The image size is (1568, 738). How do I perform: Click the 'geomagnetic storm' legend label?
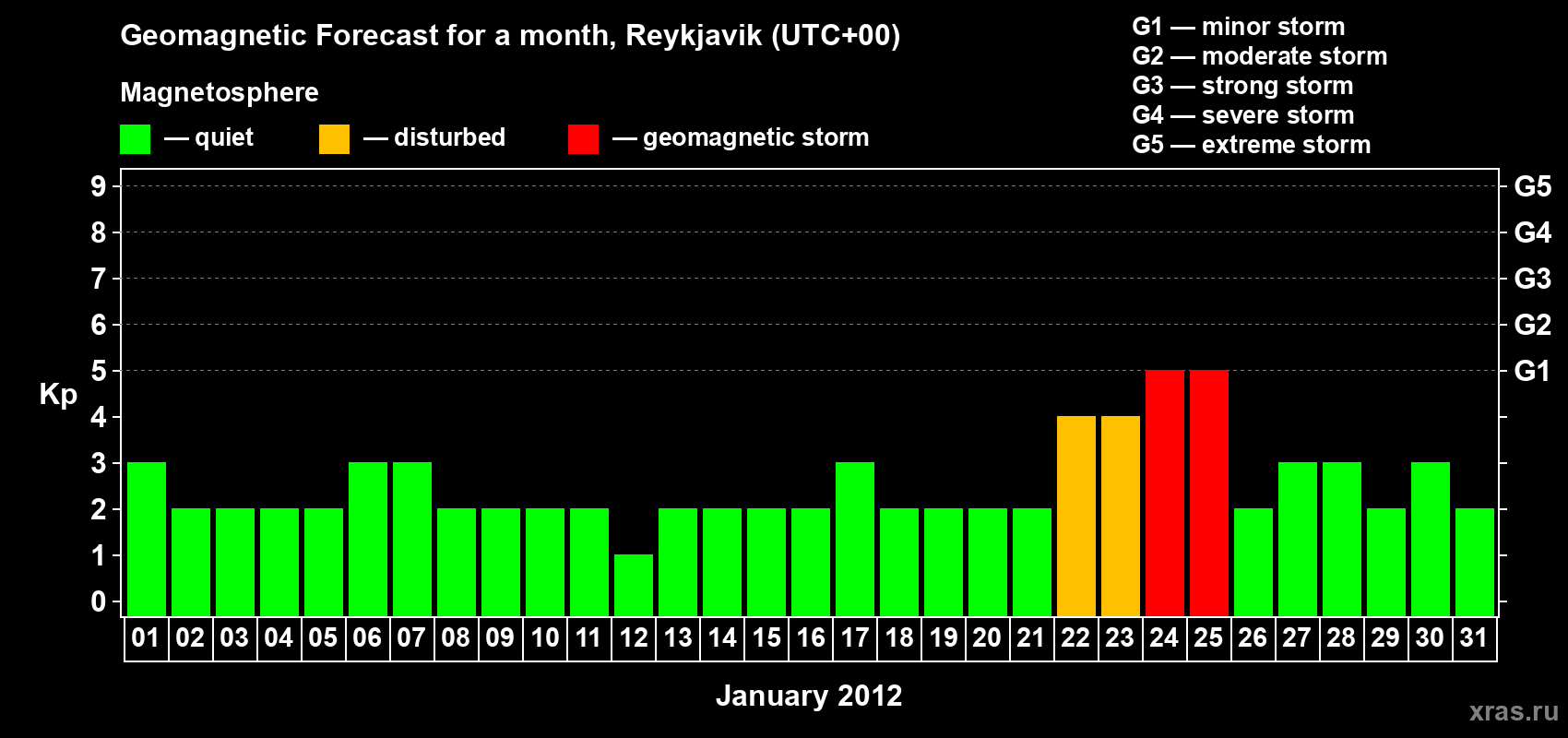756,138
